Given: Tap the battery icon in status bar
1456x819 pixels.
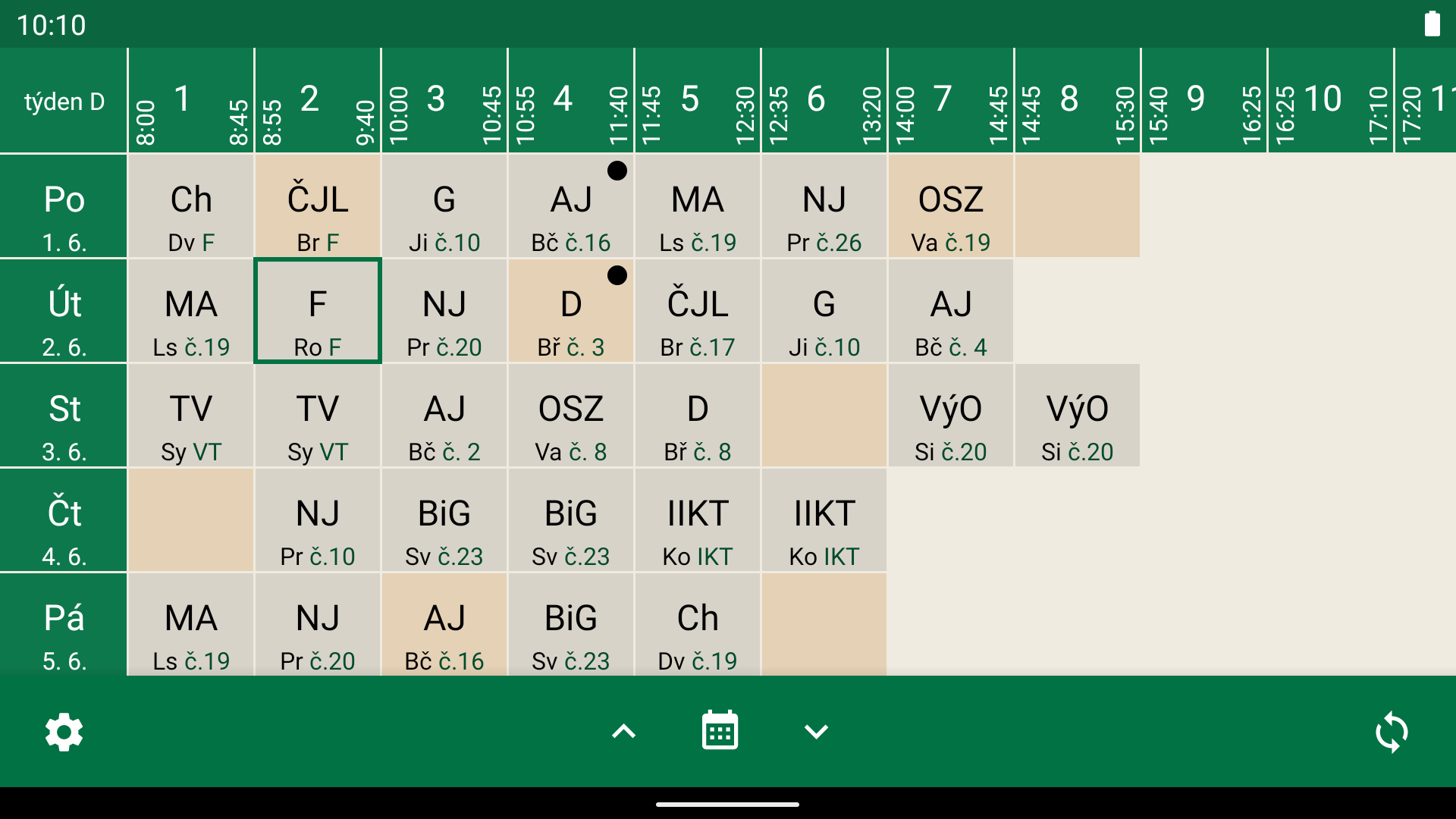Looking at the screenshot, I should pos(1432,24).
